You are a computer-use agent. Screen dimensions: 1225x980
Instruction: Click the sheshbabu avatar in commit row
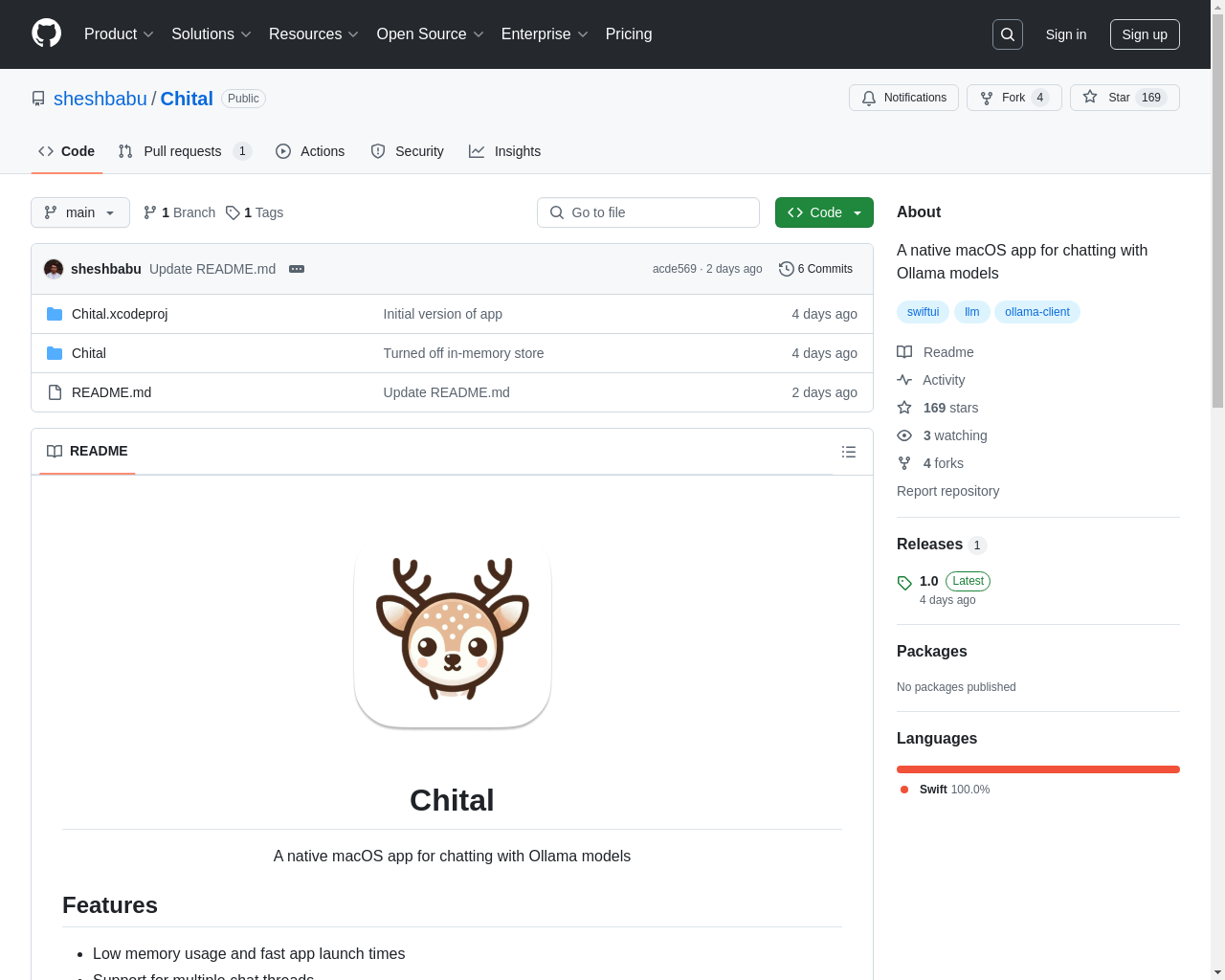(54, 269)
